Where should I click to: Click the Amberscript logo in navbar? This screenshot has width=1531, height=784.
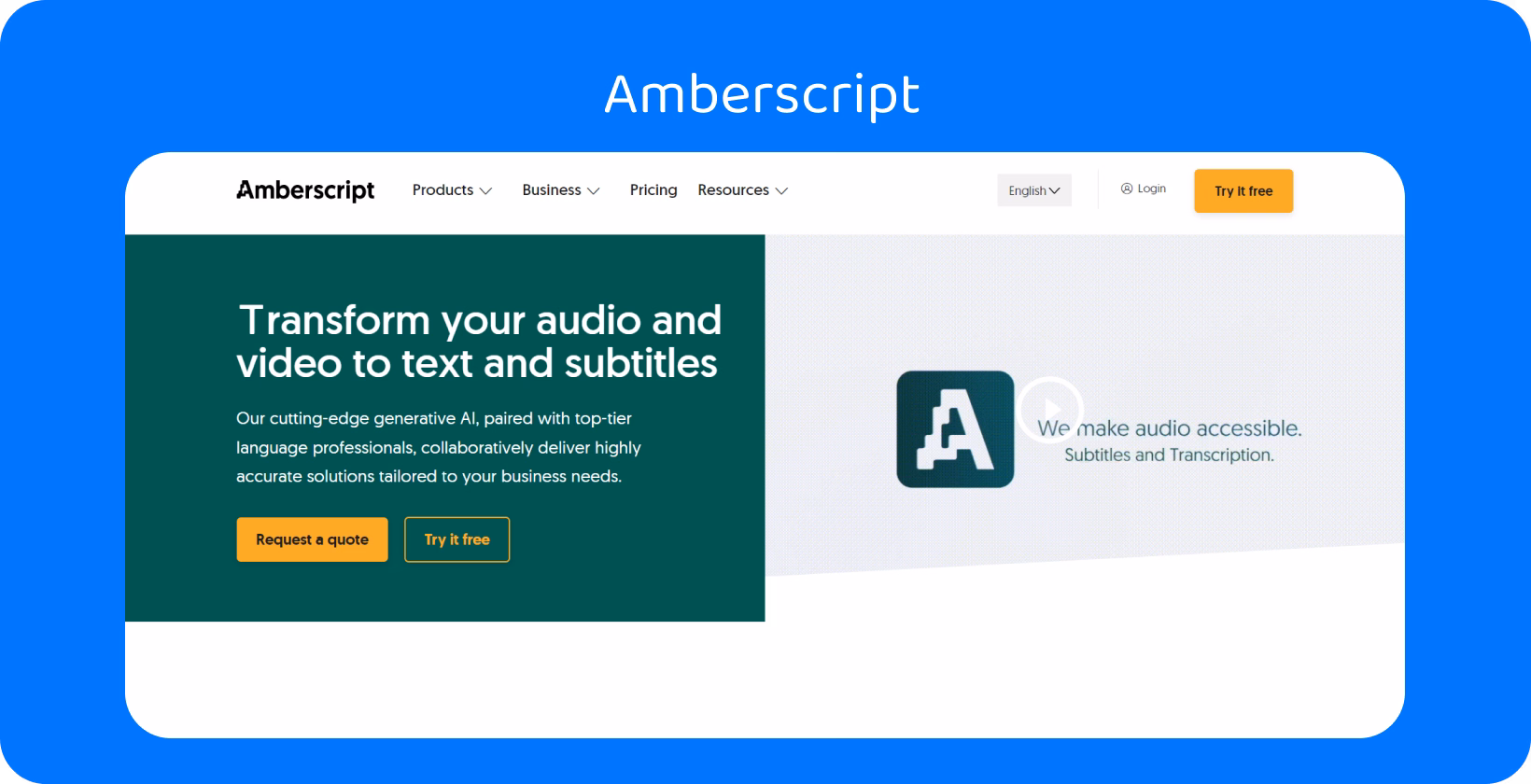pyautogui.click(x=305, y=190)
